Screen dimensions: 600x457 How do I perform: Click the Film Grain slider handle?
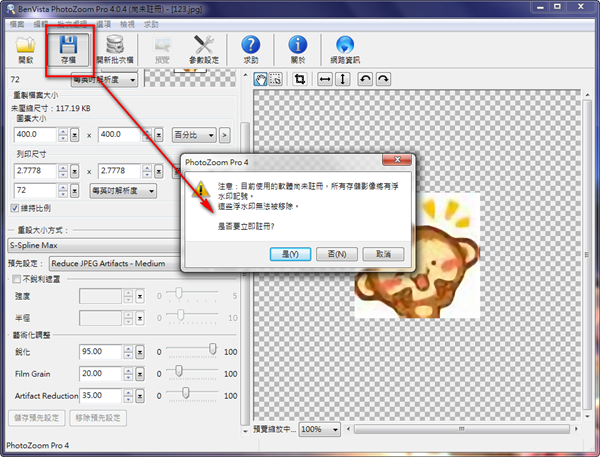[179, 370]
